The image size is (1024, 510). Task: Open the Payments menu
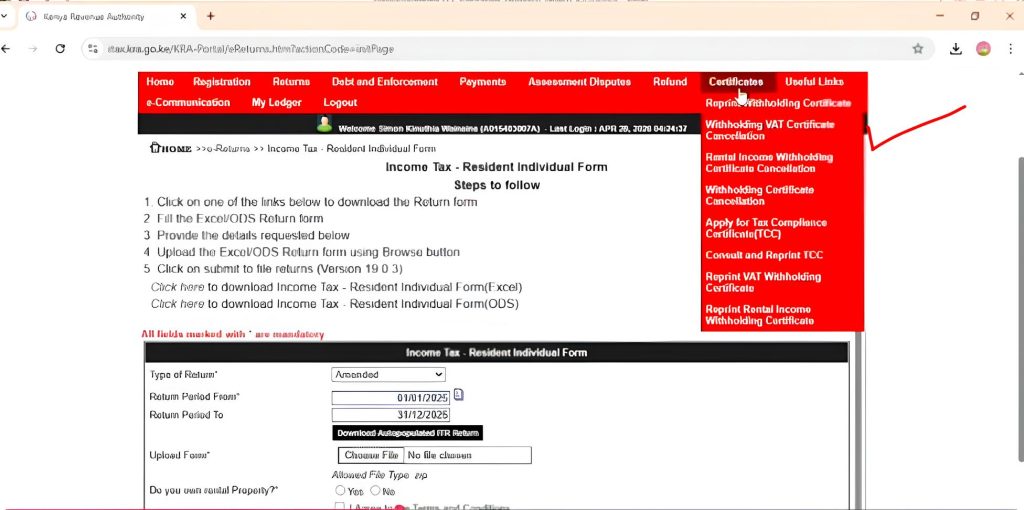tap(482, 82)
